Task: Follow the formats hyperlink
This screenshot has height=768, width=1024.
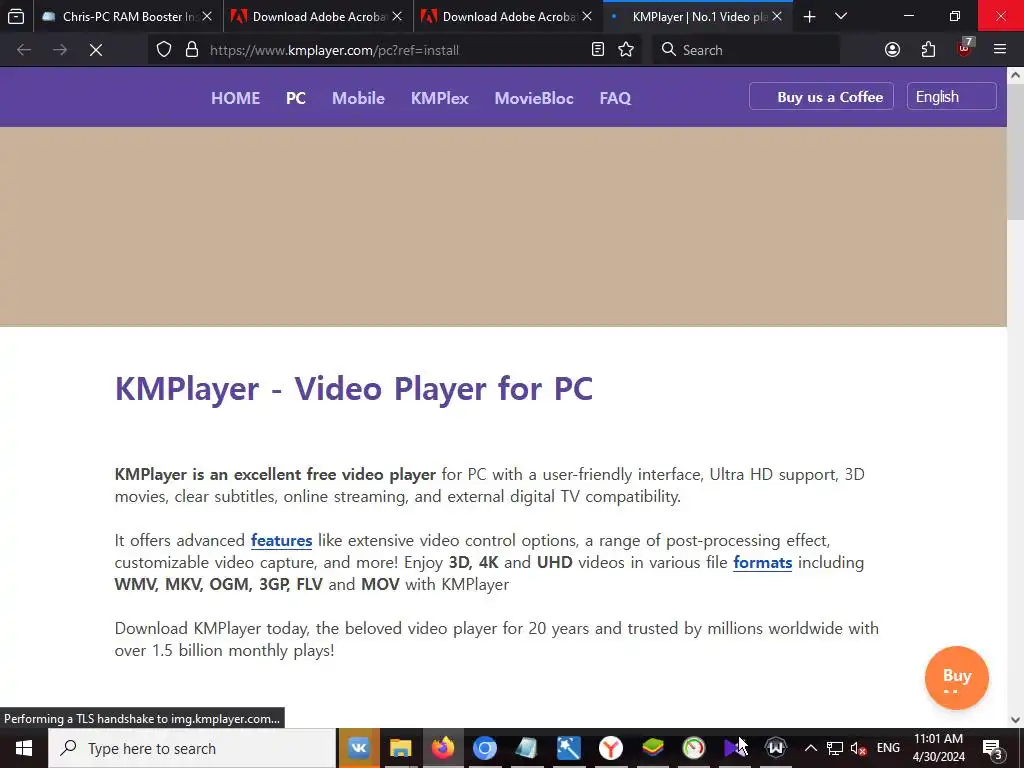Action: (x=763, y=562)
